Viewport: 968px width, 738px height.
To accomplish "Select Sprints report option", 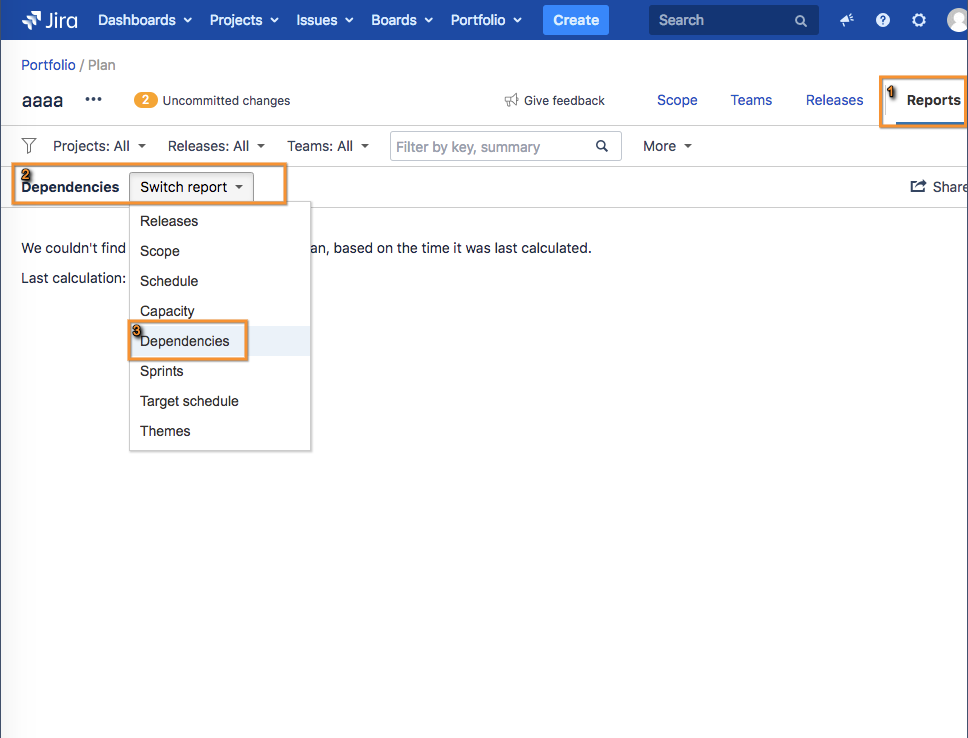I will pyautogui.click(x=220, y=371).
